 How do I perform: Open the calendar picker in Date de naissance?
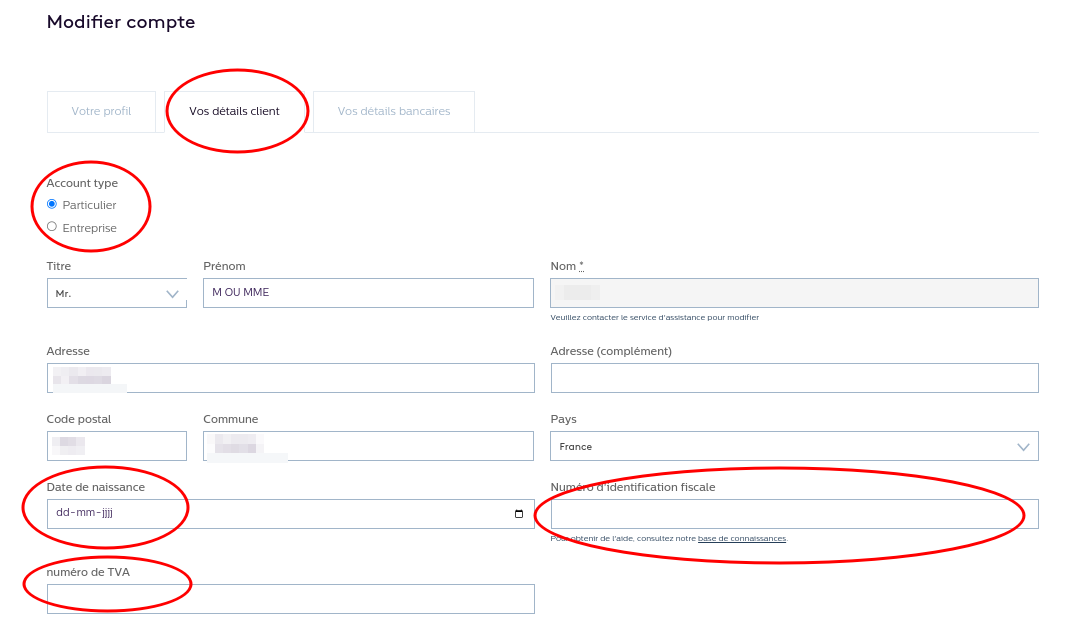point(518,514)
